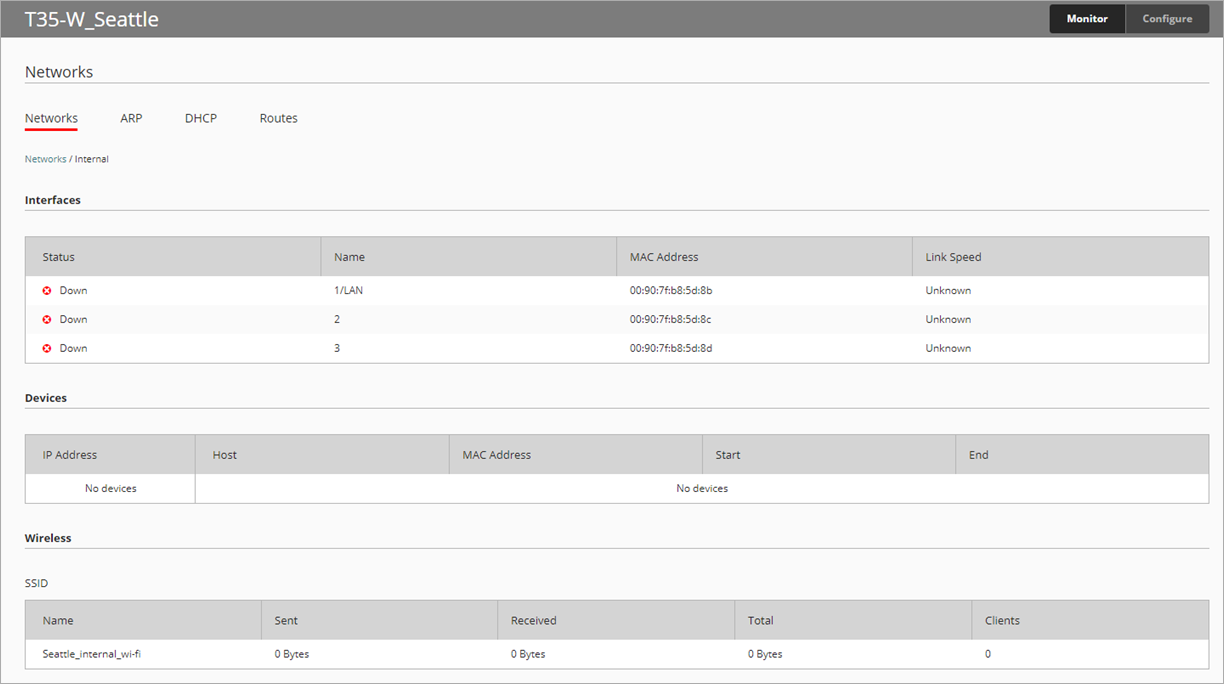This screenshot has height=684, width=1224.
Task: Click the Status column header in Interfaces
Action: (59, 257)
